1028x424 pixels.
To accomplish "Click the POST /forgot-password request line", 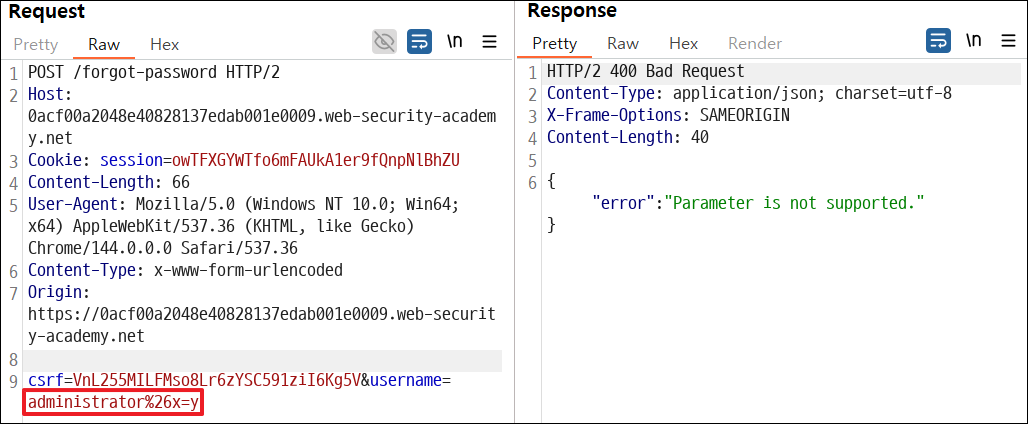I will pos(154,73).
